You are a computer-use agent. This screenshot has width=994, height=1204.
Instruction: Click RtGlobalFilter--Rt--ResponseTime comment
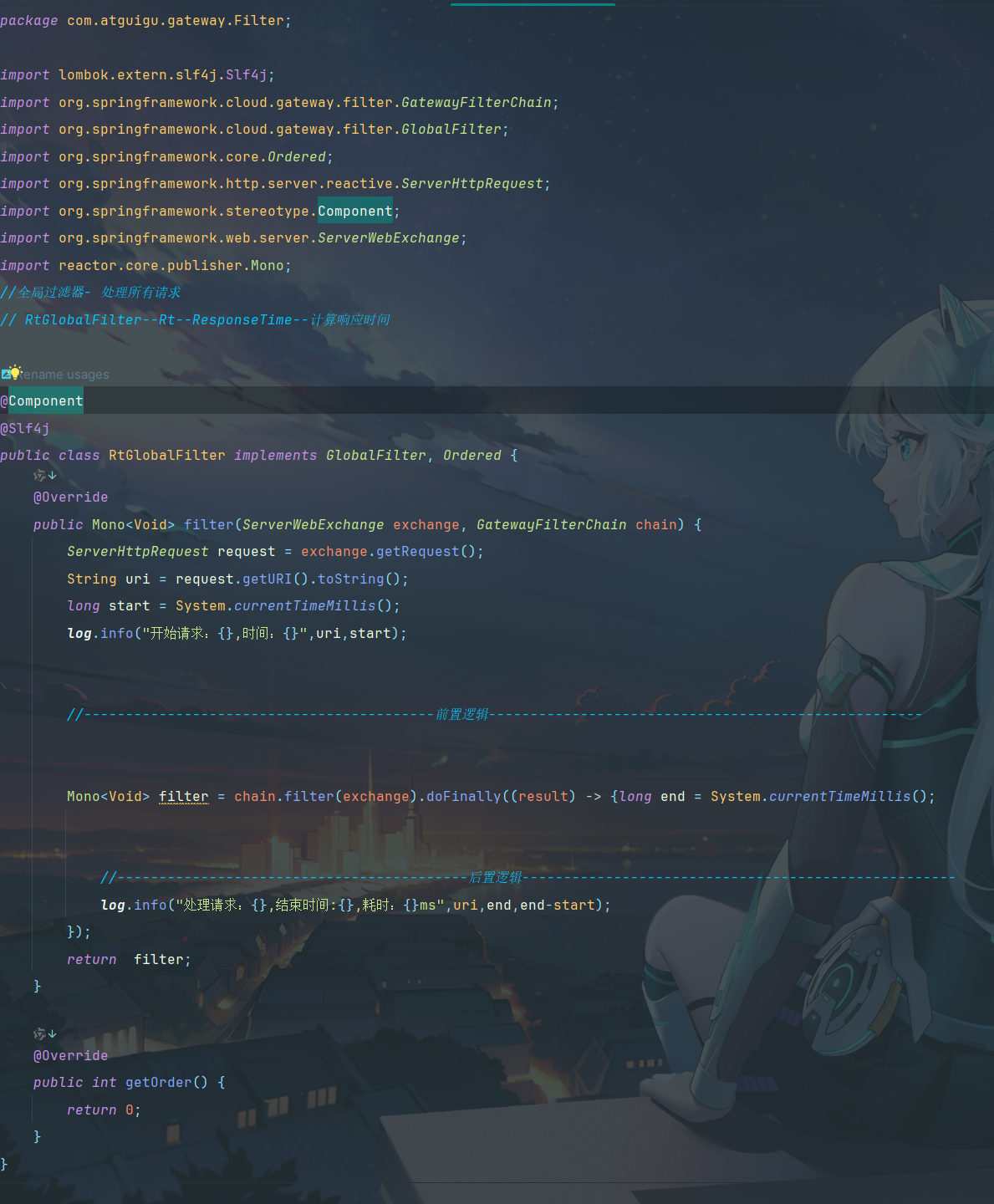[x=195, y=320]
